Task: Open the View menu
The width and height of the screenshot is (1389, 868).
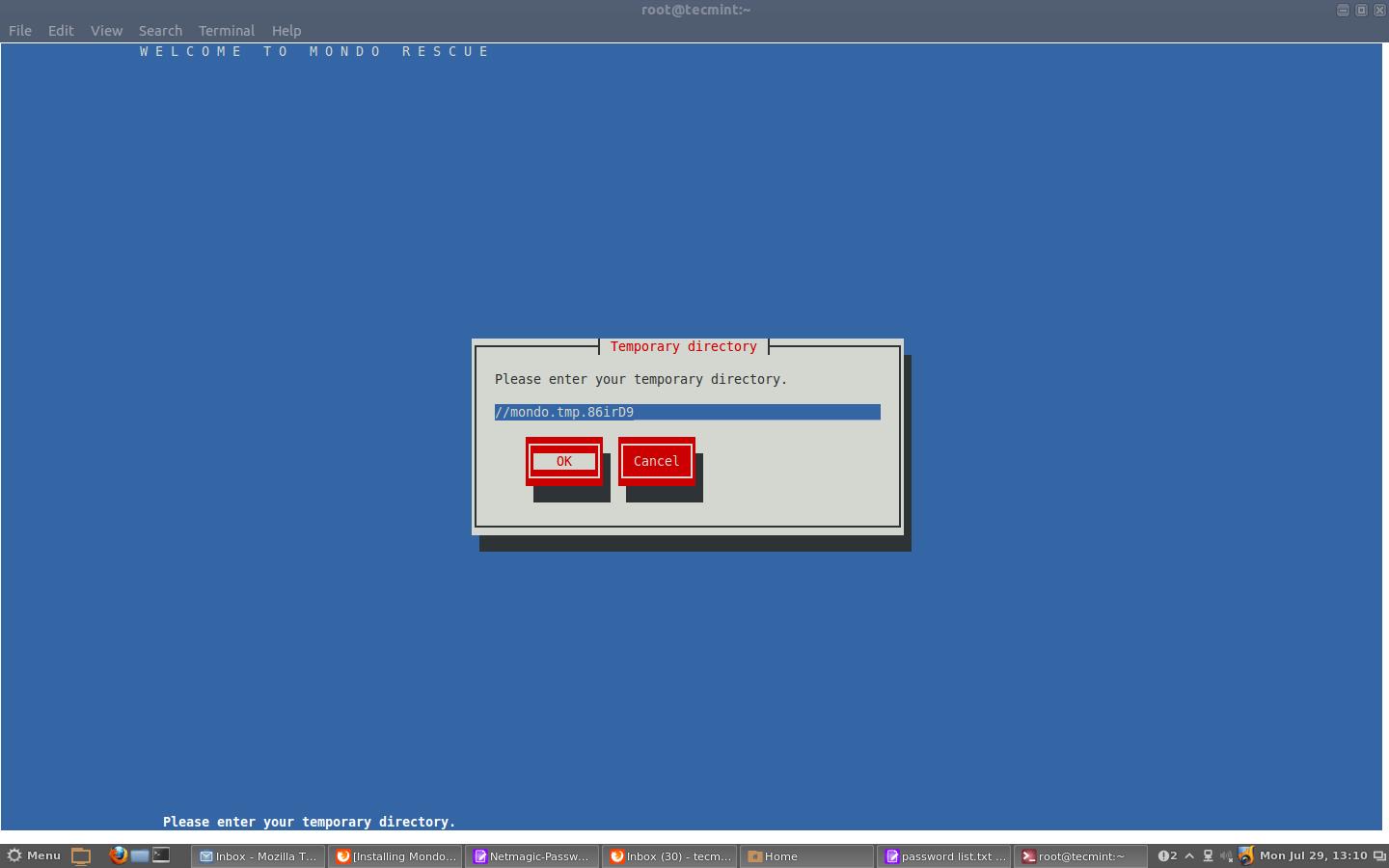Action: click(x=106, y=31)
